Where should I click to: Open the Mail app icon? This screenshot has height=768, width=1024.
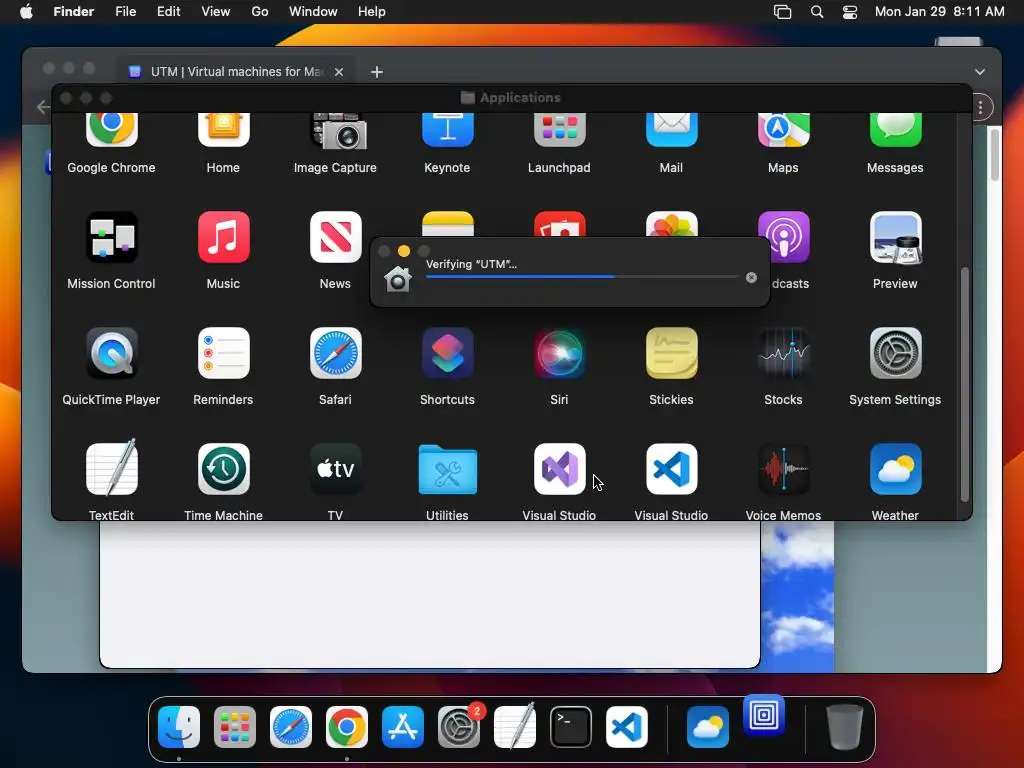pos(671,131)
